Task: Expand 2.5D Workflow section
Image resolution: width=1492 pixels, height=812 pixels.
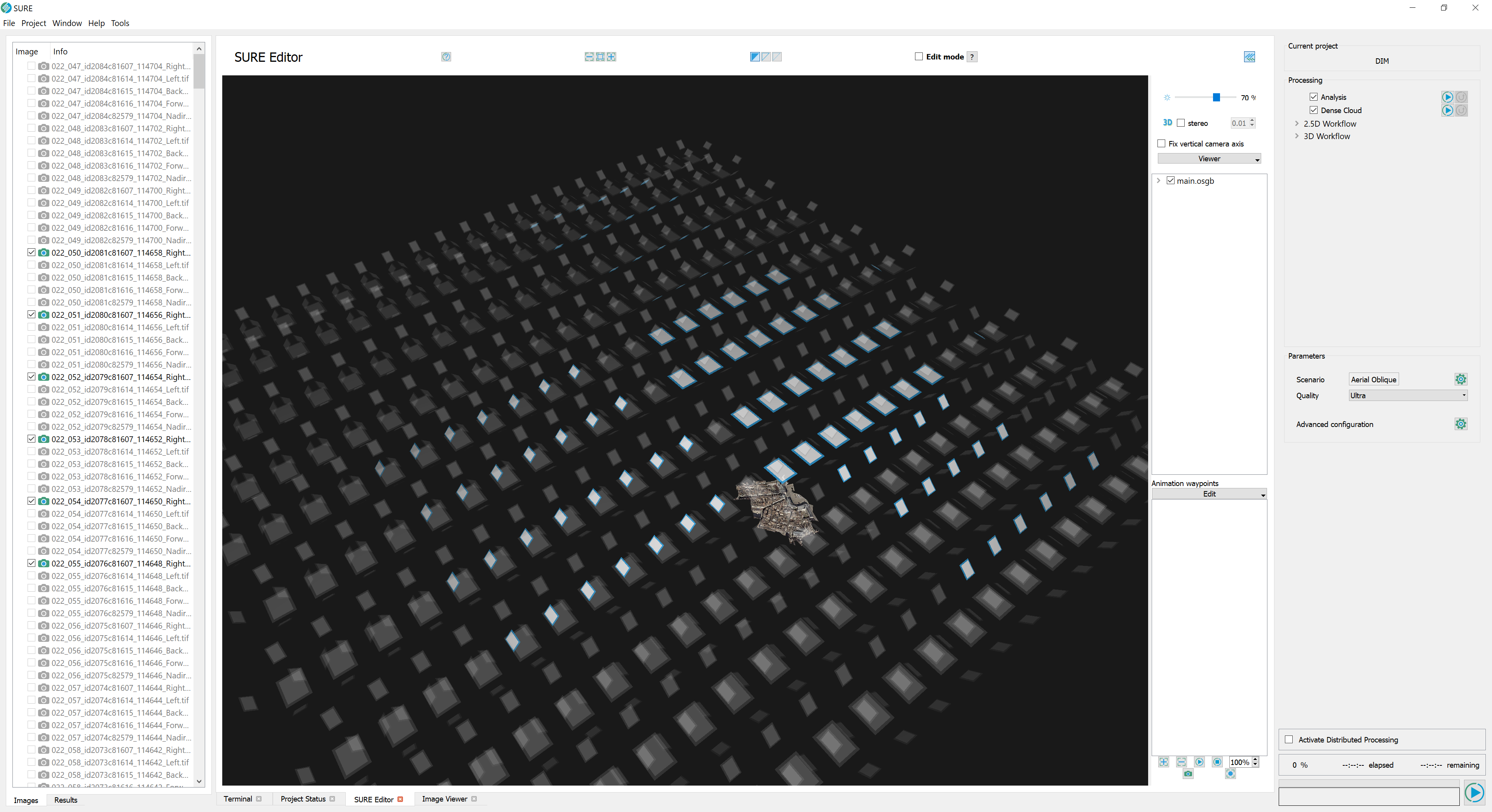Action: (x=1297, y=124)
